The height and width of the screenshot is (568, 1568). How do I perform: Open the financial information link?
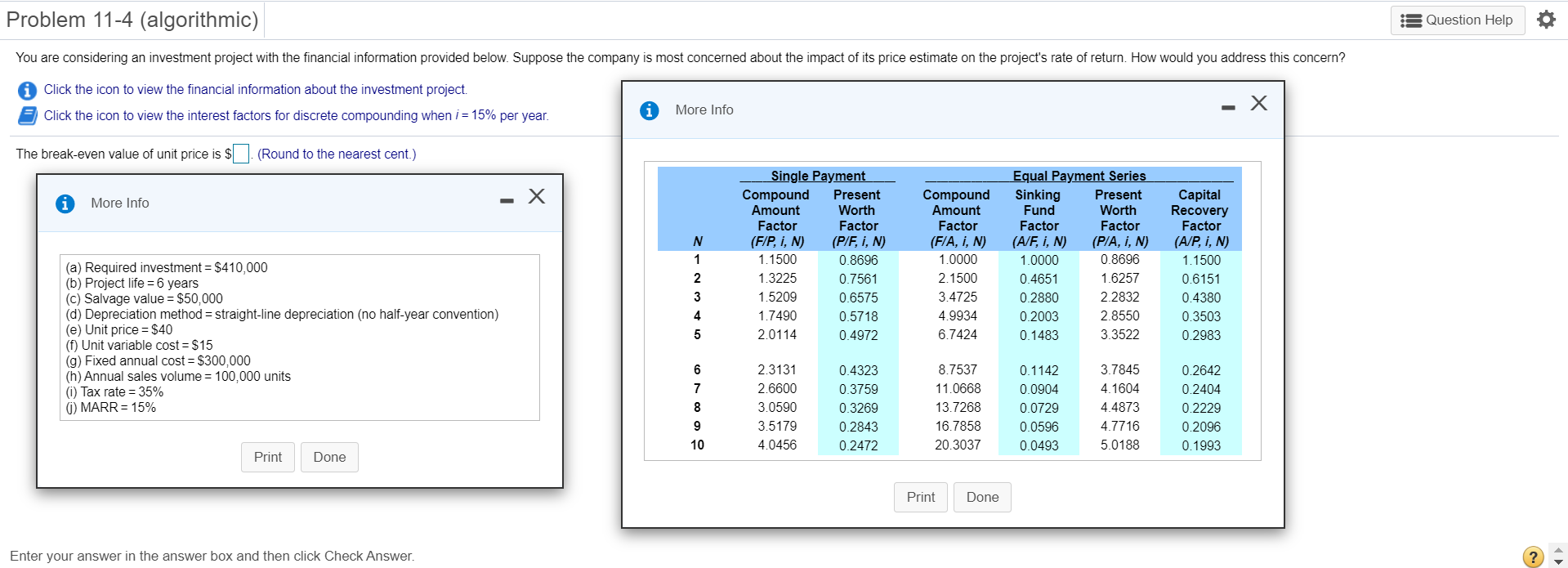(255, 89)
